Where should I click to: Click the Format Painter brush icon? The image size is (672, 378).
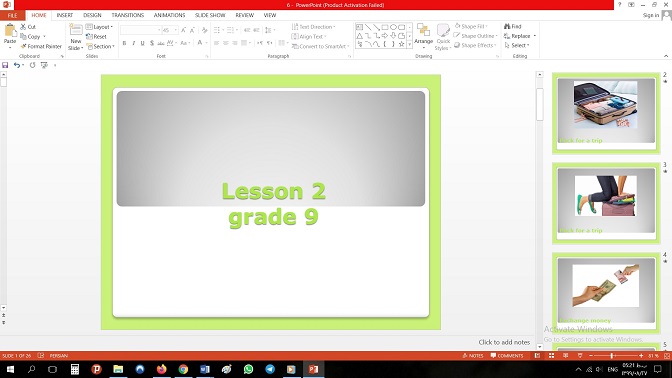[x=24, y=46]
